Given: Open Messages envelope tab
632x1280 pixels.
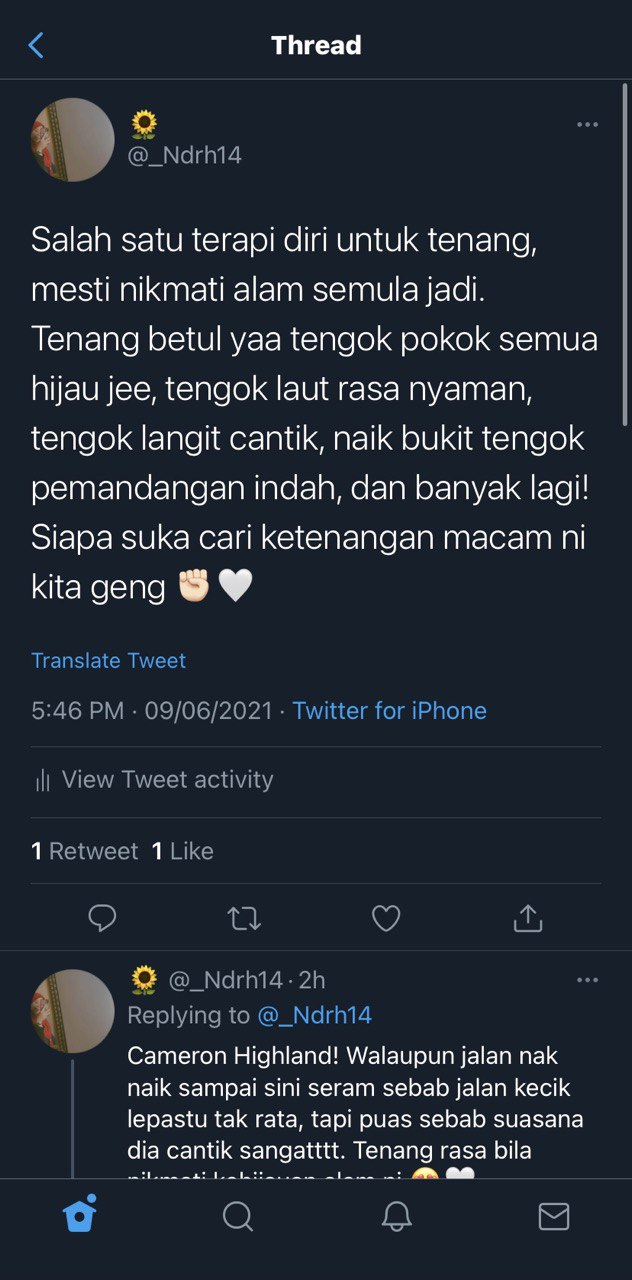Looking at the screenshot, I should click(553, 1216).
